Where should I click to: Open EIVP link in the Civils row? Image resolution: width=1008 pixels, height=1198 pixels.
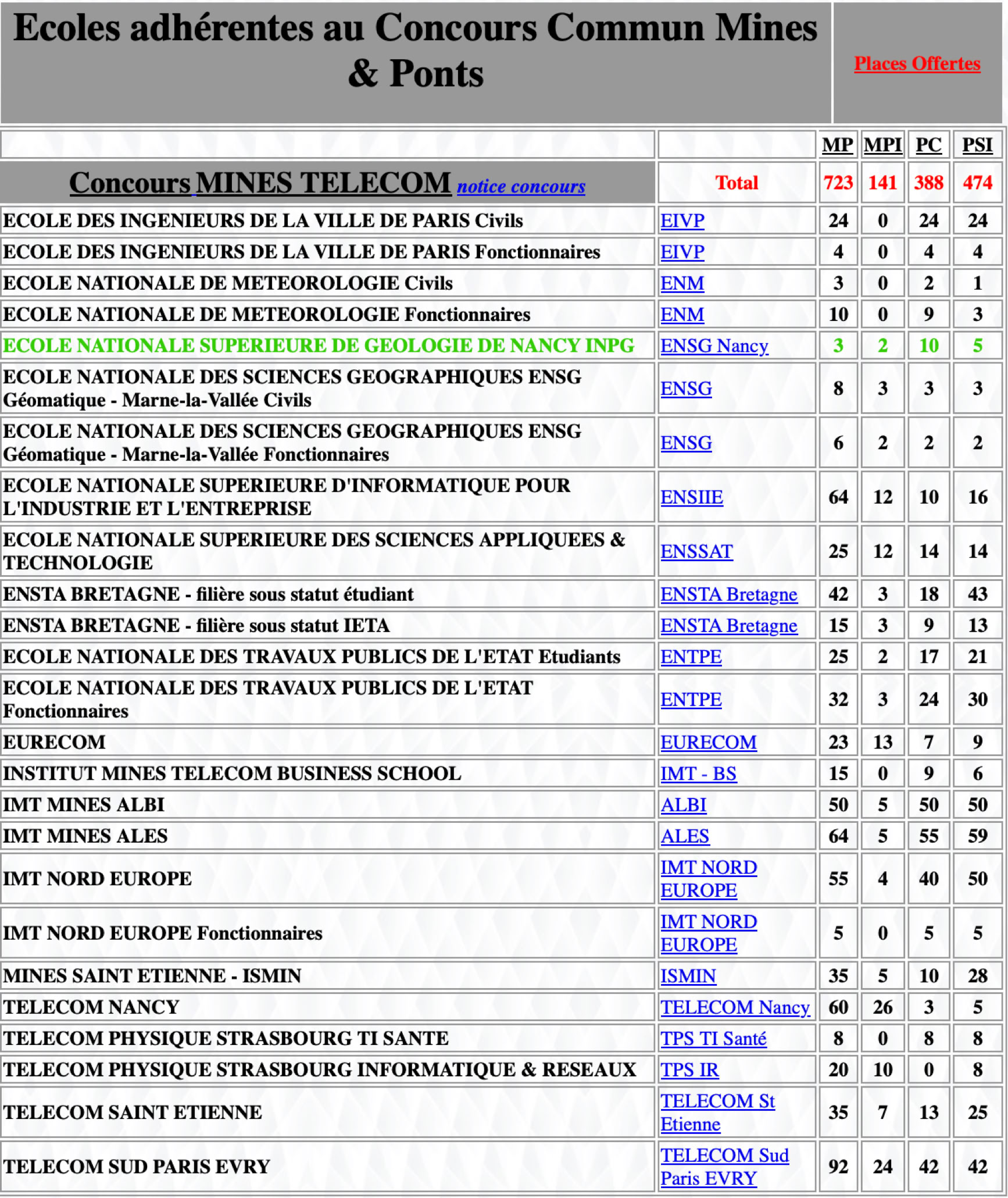pyautogui.click(x=682, y=220)
